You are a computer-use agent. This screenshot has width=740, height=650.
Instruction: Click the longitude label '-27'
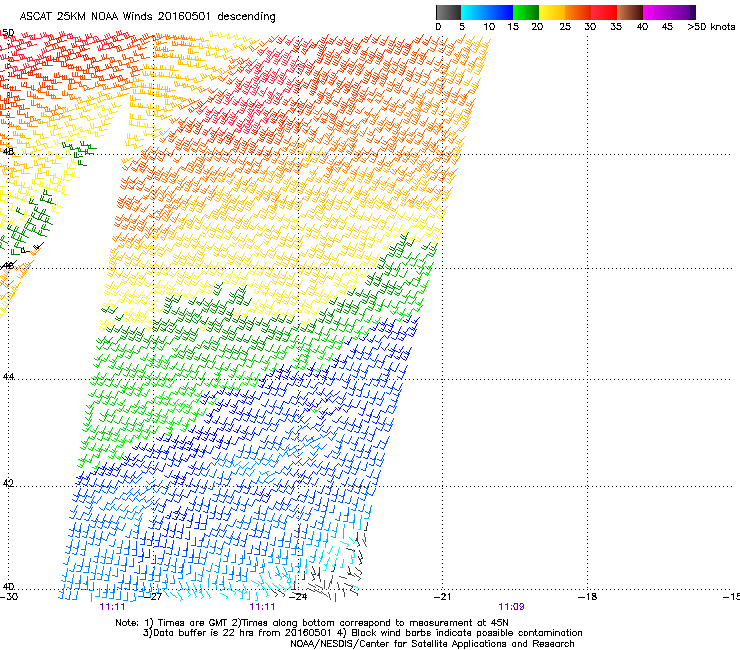153,597
